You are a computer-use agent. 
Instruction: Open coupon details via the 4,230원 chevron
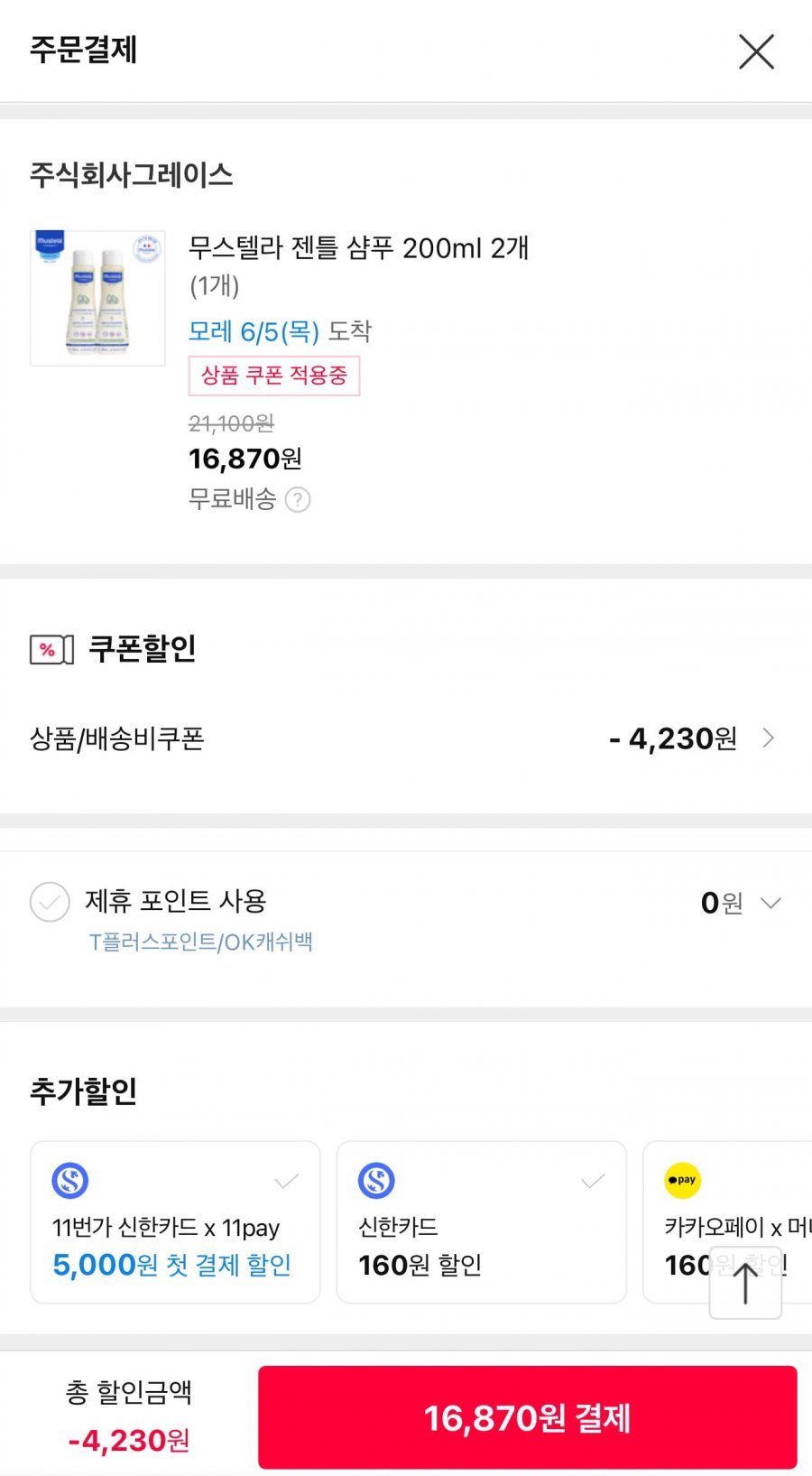click(x=769, y=738)
